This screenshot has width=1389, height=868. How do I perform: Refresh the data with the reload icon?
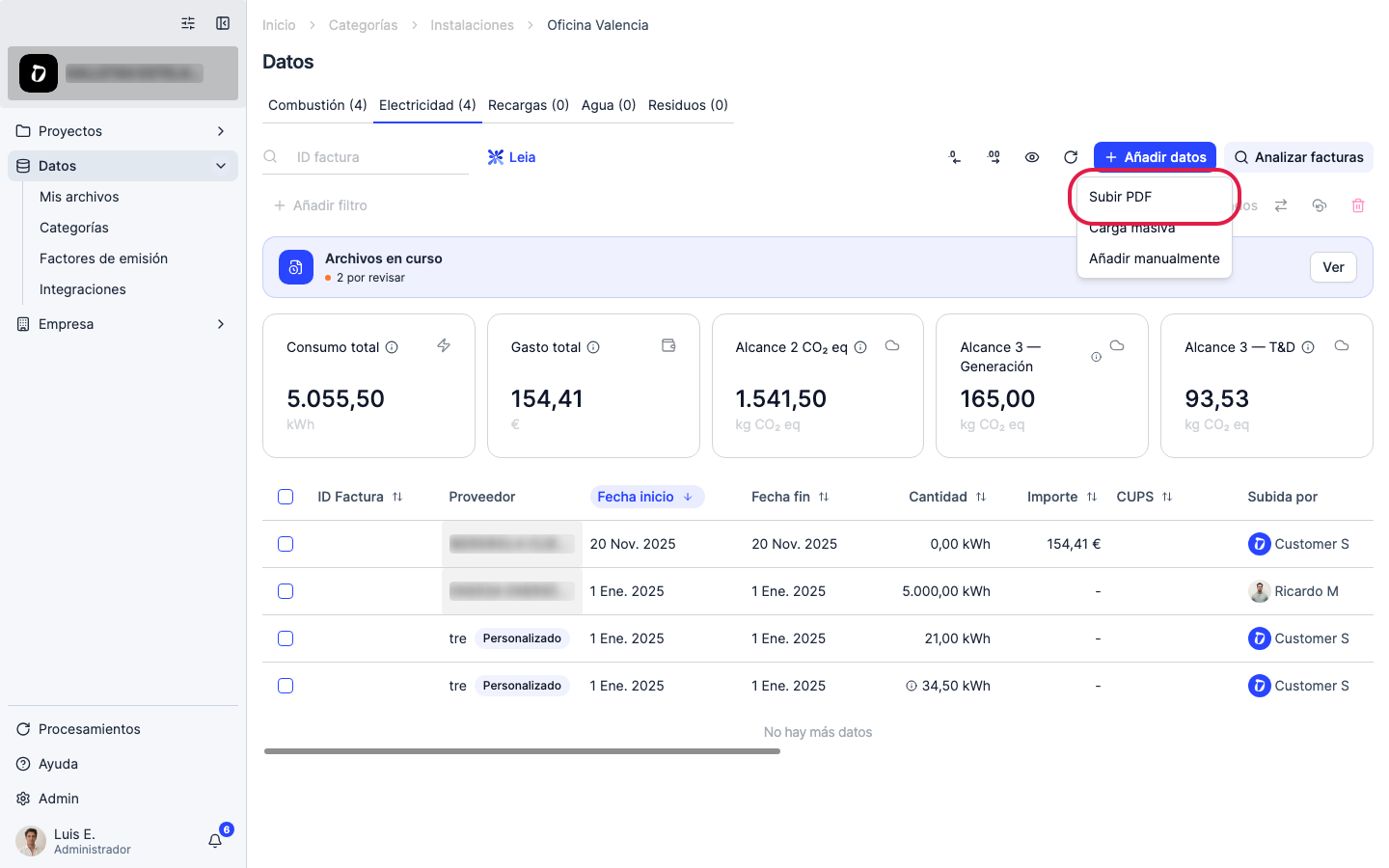(1071, 157)
